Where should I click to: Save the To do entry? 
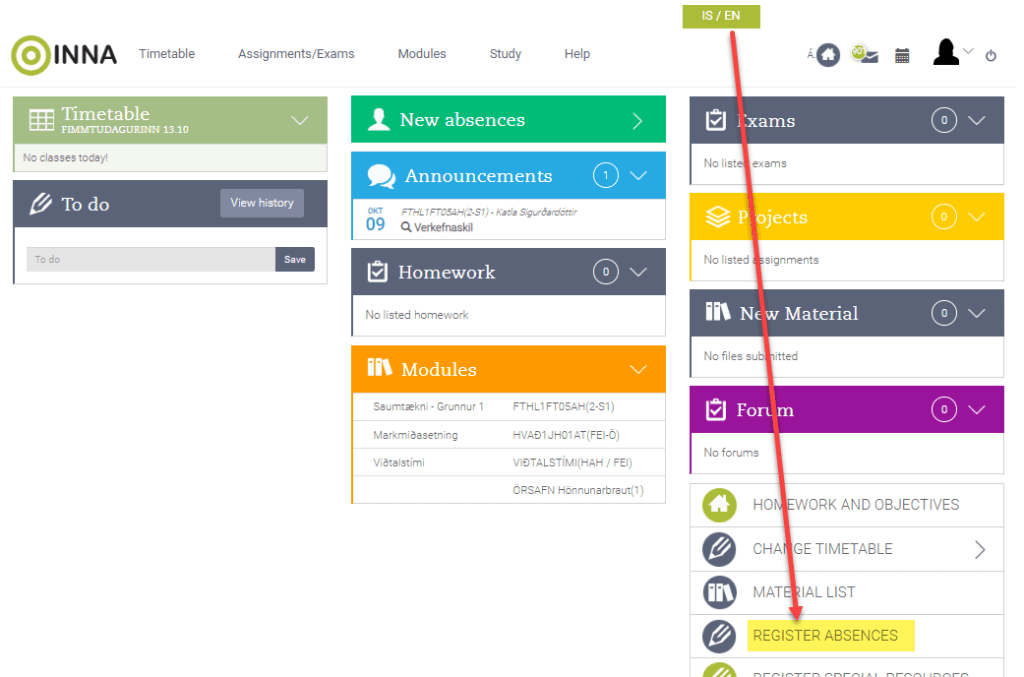click(295, 260)
